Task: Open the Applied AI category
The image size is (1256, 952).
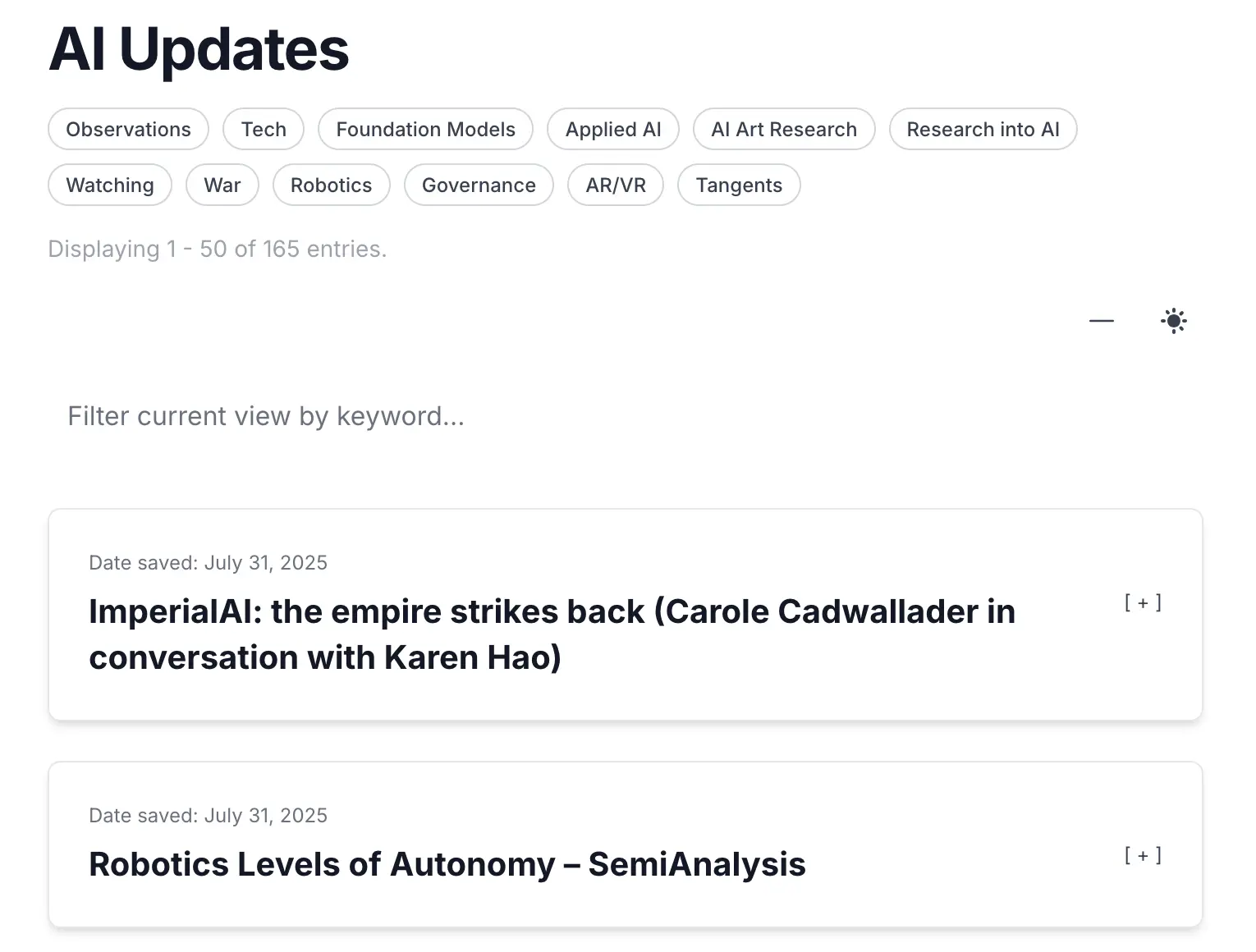Action: click(x=613, y=130)
